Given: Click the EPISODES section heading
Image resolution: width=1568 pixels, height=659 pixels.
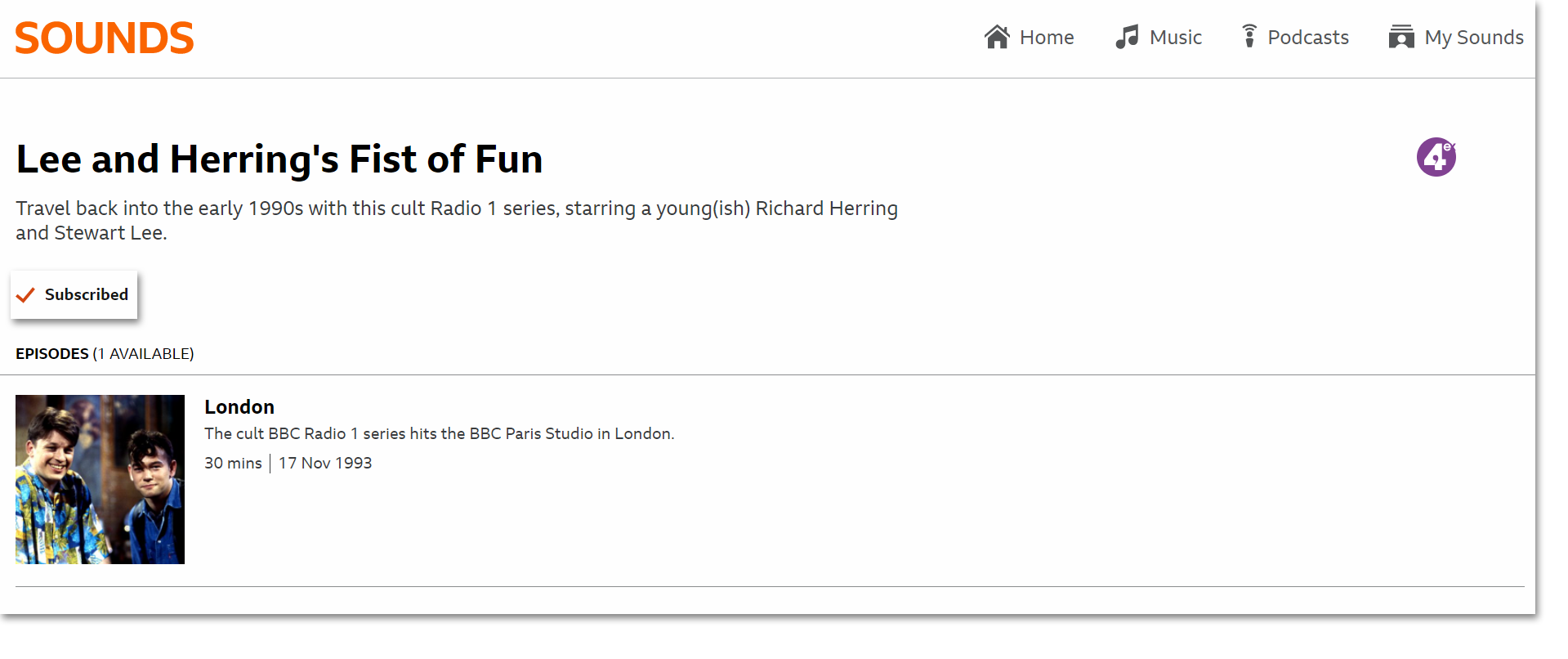Looking at the screenshot, I should [52, 353].
